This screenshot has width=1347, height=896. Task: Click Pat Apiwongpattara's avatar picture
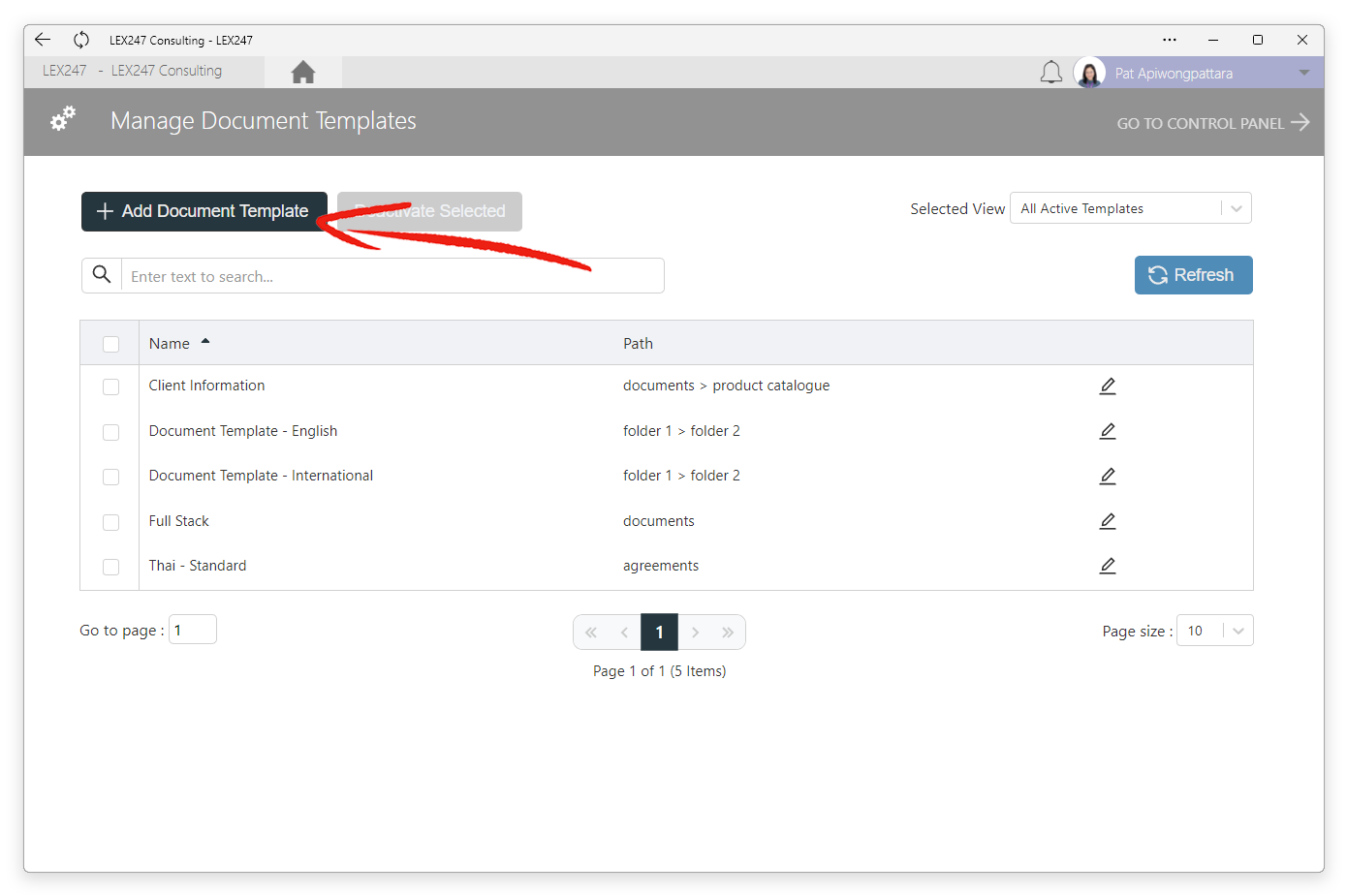click(x=1089, y=73)
